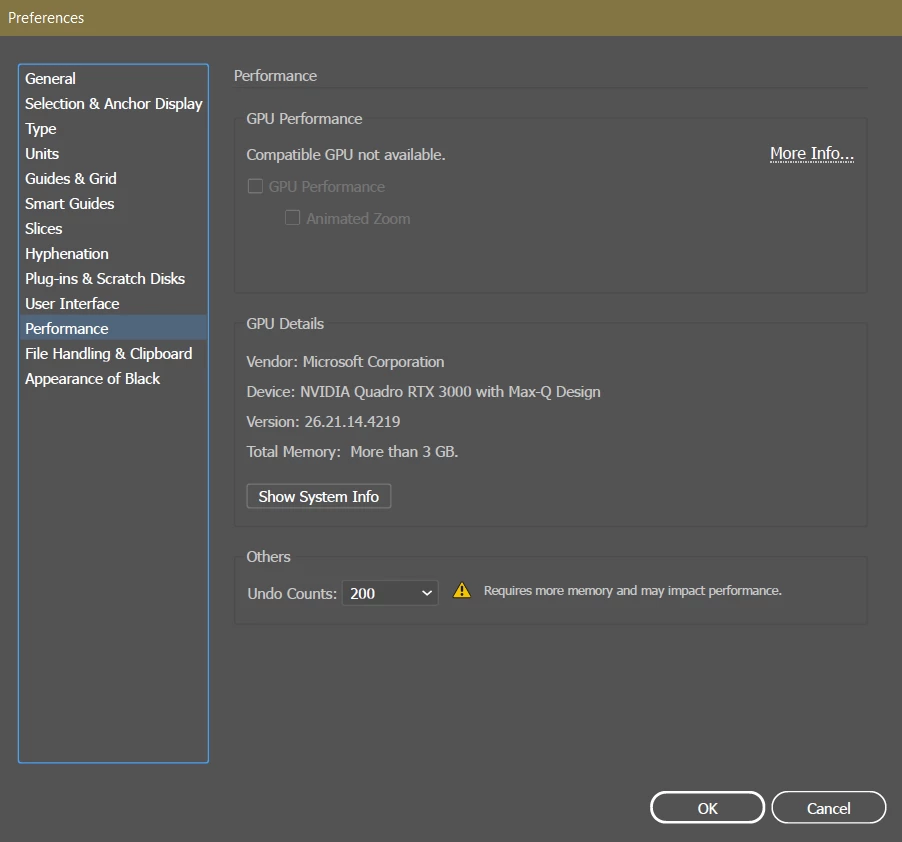Screen dimensions: 902x842
Task: Open File Handling & Clipboard preferences
Action: (x=113, y=354)
